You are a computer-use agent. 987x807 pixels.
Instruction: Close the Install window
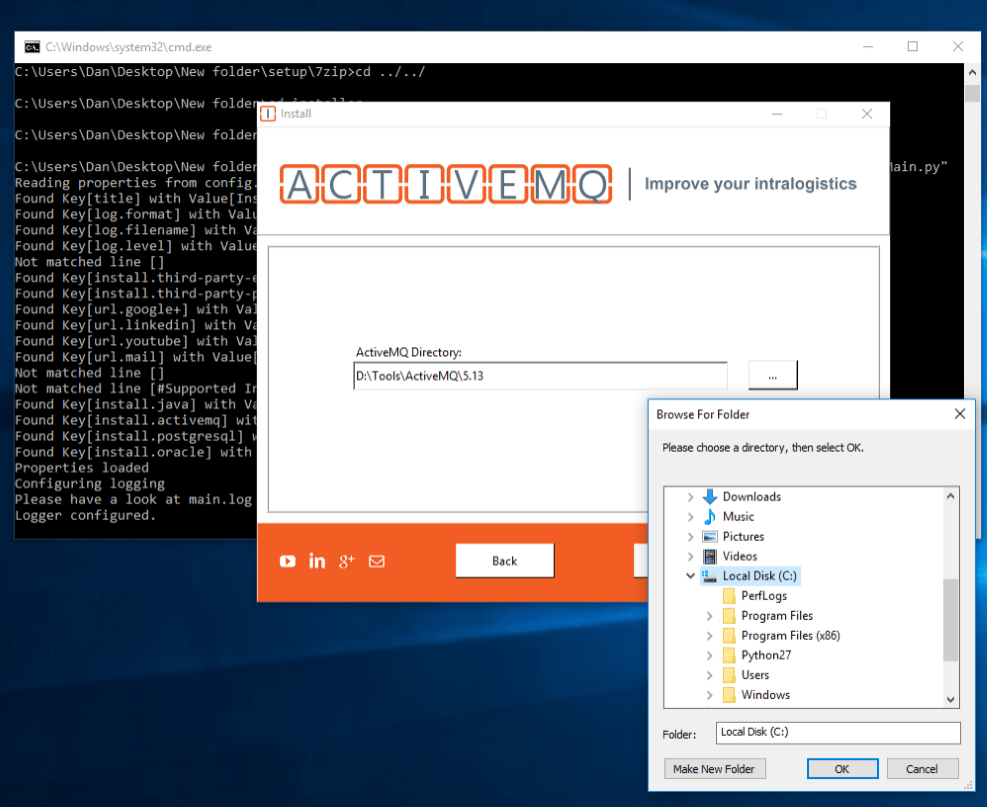pyautogui.click(x=867, y=114)
